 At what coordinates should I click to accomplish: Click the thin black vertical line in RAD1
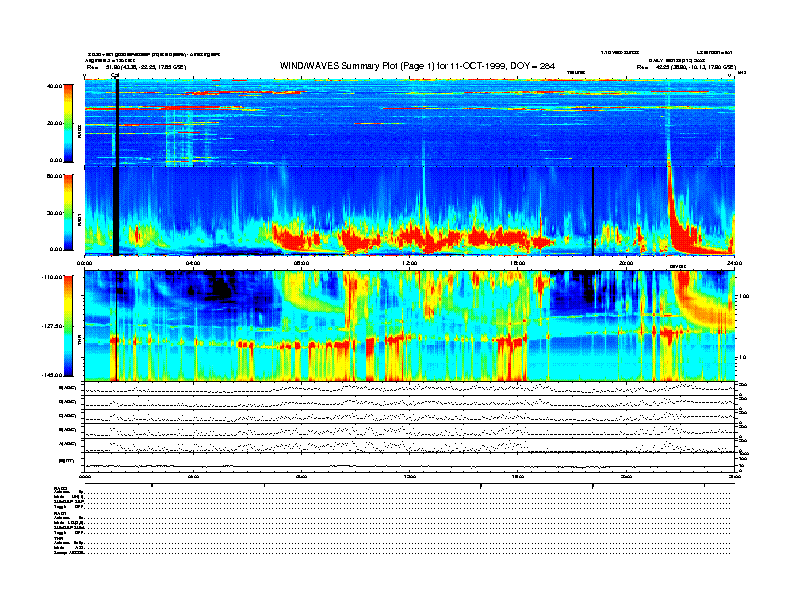point(592,211)
